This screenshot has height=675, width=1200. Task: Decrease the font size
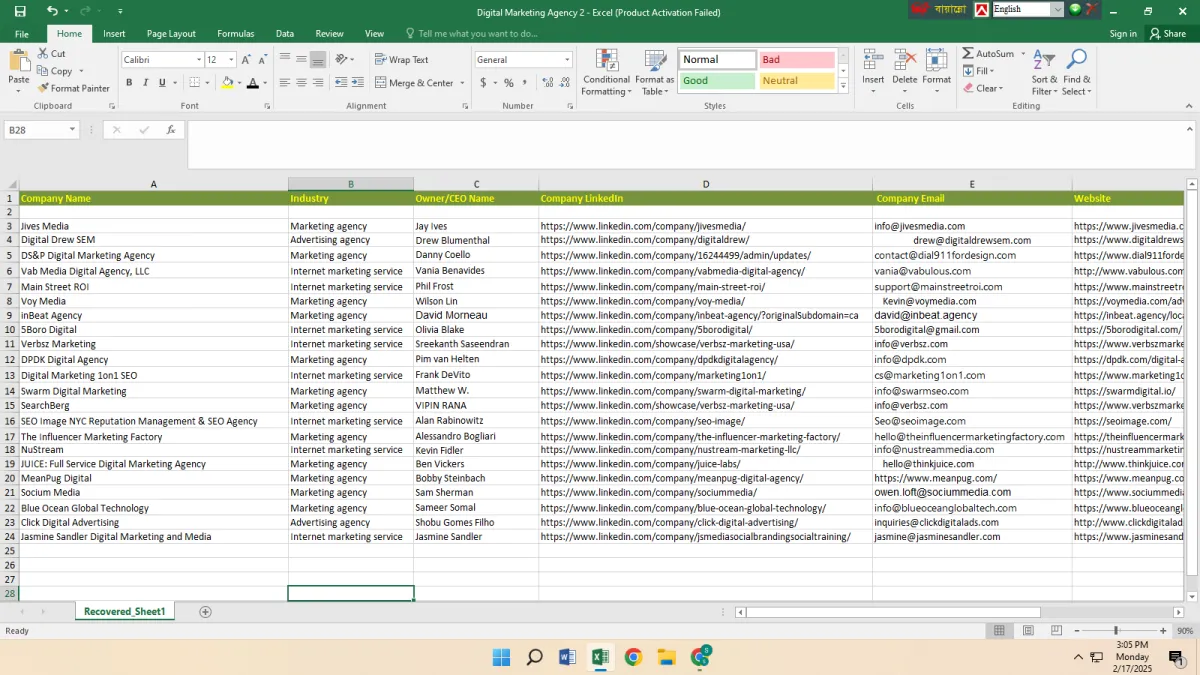coord(261,60)
